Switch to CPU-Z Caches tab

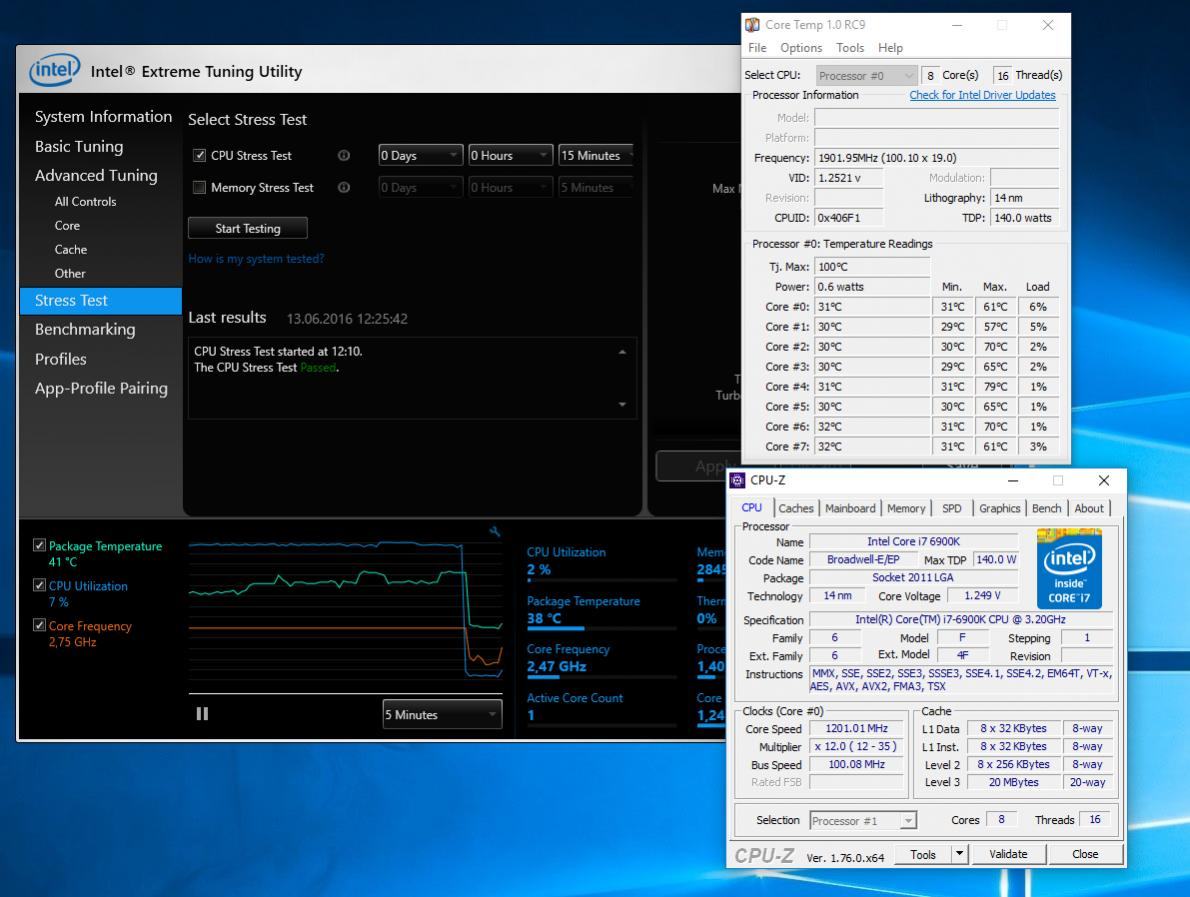(x=795, y=508)
